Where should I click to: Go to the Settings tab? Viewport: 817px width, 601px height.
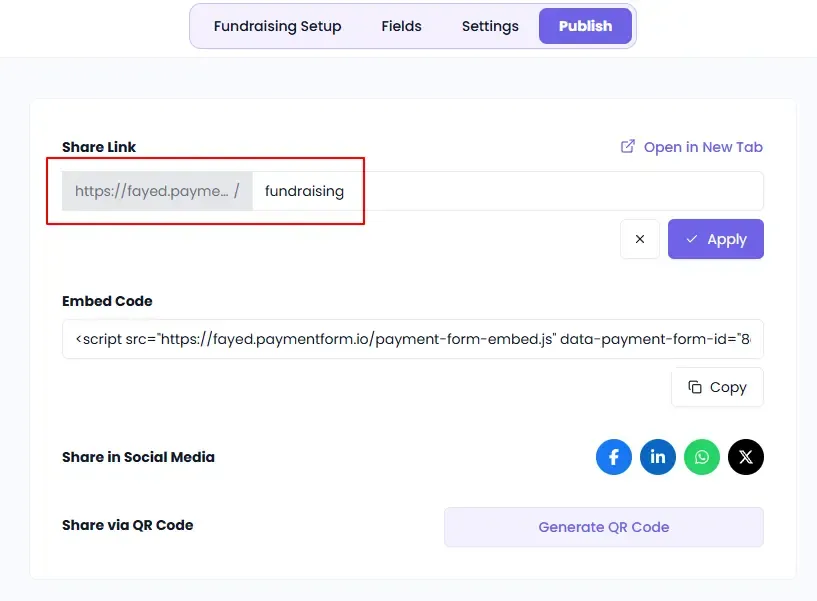[x=490, y=26]
